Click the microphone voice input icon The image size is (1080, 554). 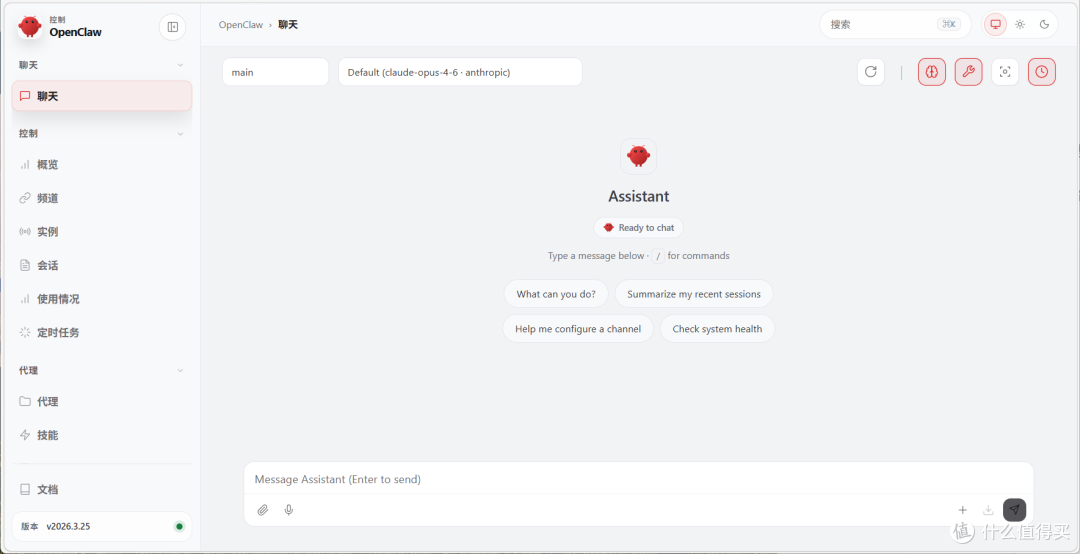click(289, 510)
